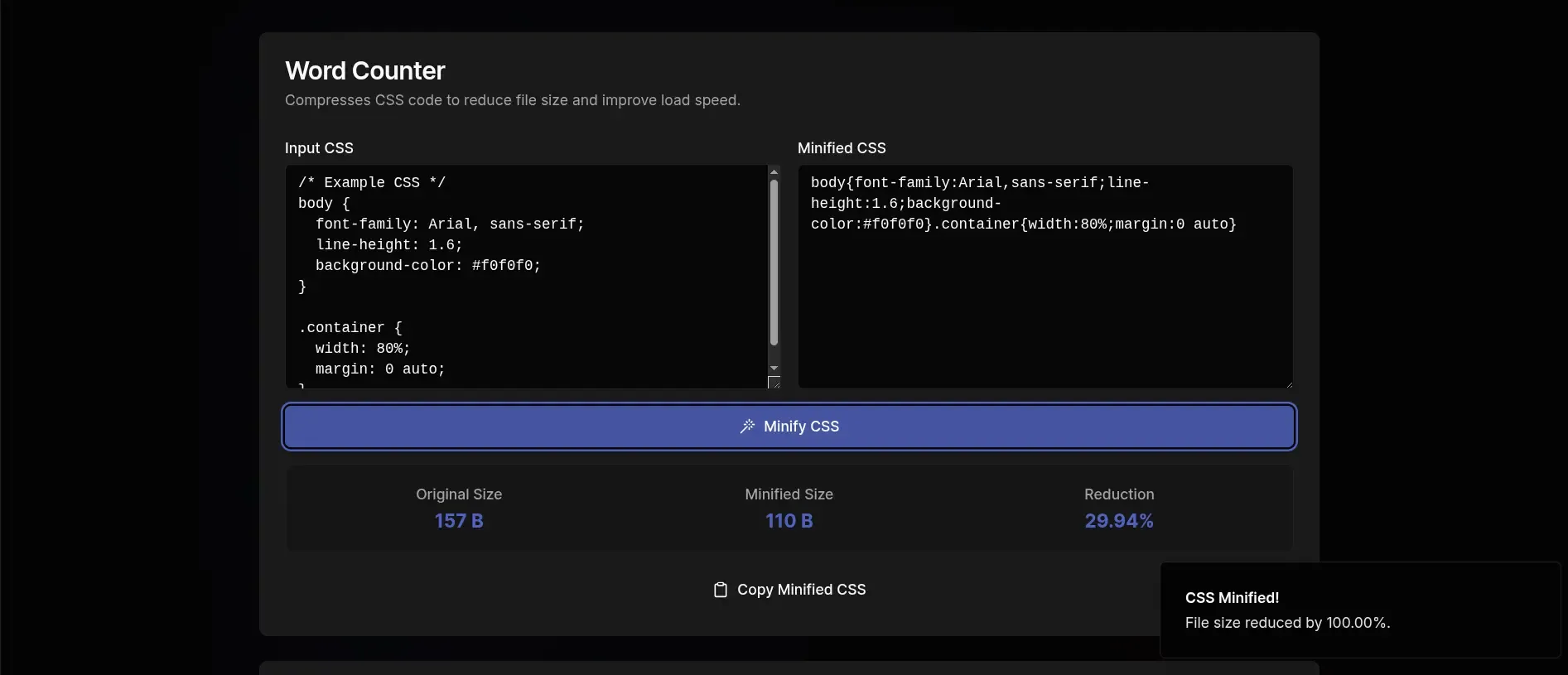Click the clipboard icon beside Copy Minified CSS

[x=720, y=590]
